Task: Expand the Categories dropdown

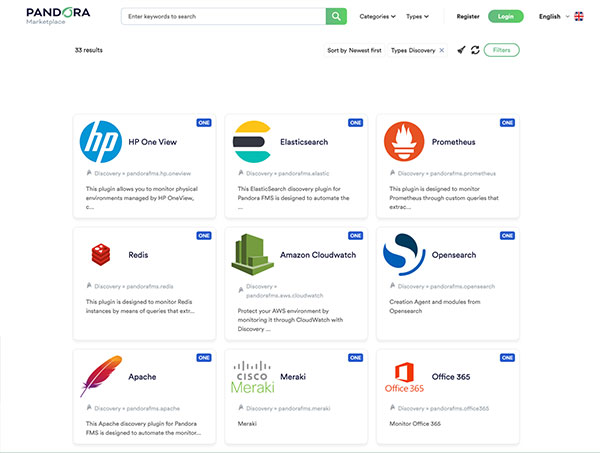Action: coord(377,16)
